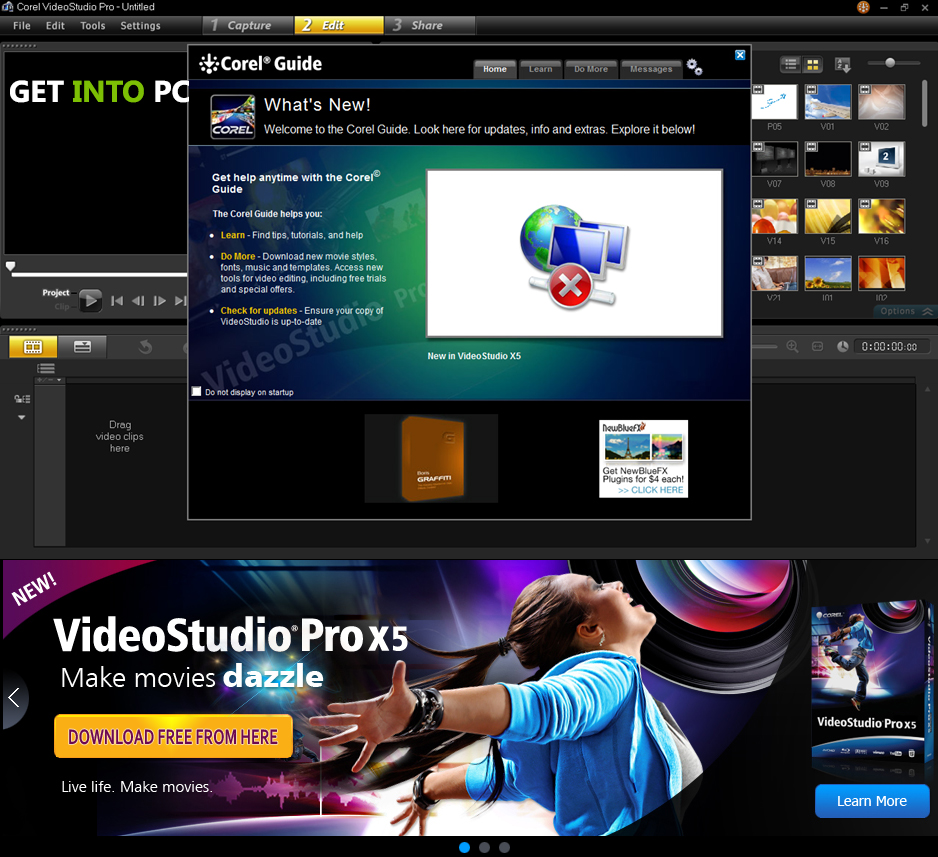Jump to start with Home button
The image size is (938, 857).
click(117, 301)
